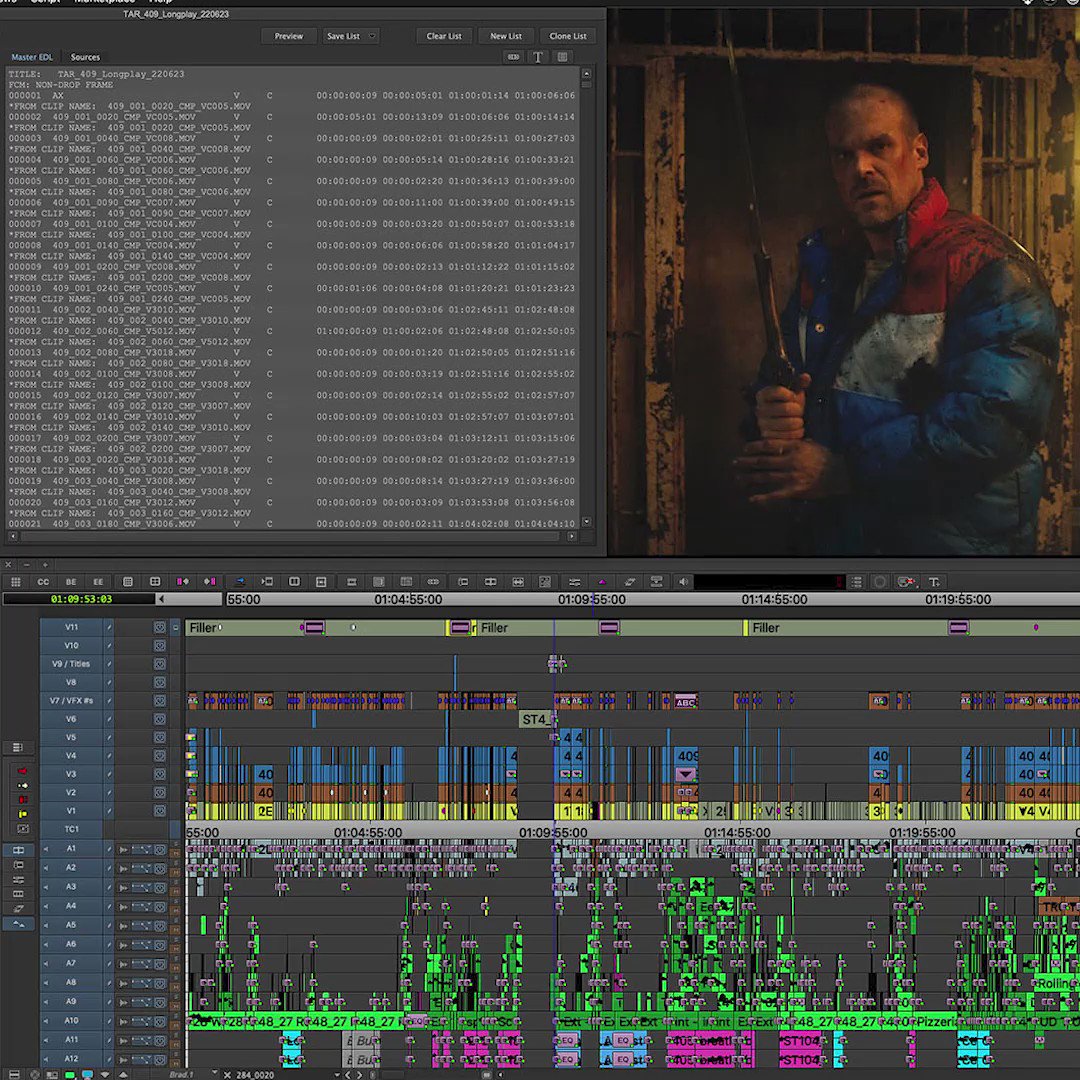Screen dimensions: 1080x1080
Task: Toggle the monitor icon on track V4
Action: (160, 756)
